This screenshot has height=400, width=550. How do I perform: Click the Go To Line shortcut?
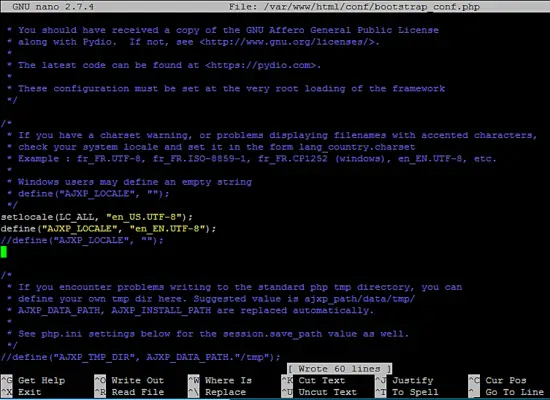pyautogui.click(x=507, y=392)
